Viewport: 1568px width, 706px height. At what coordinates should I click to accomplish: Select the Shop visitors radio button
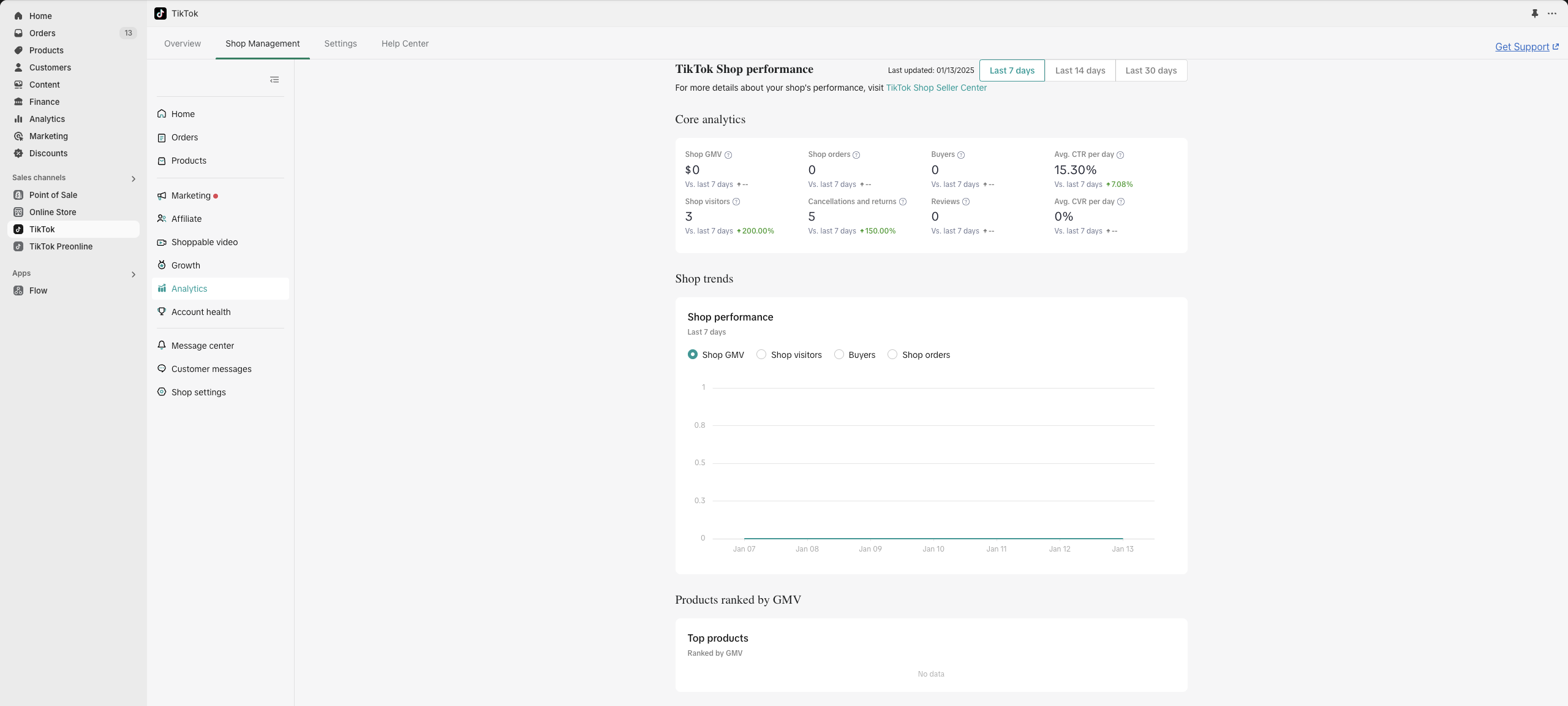761,354
